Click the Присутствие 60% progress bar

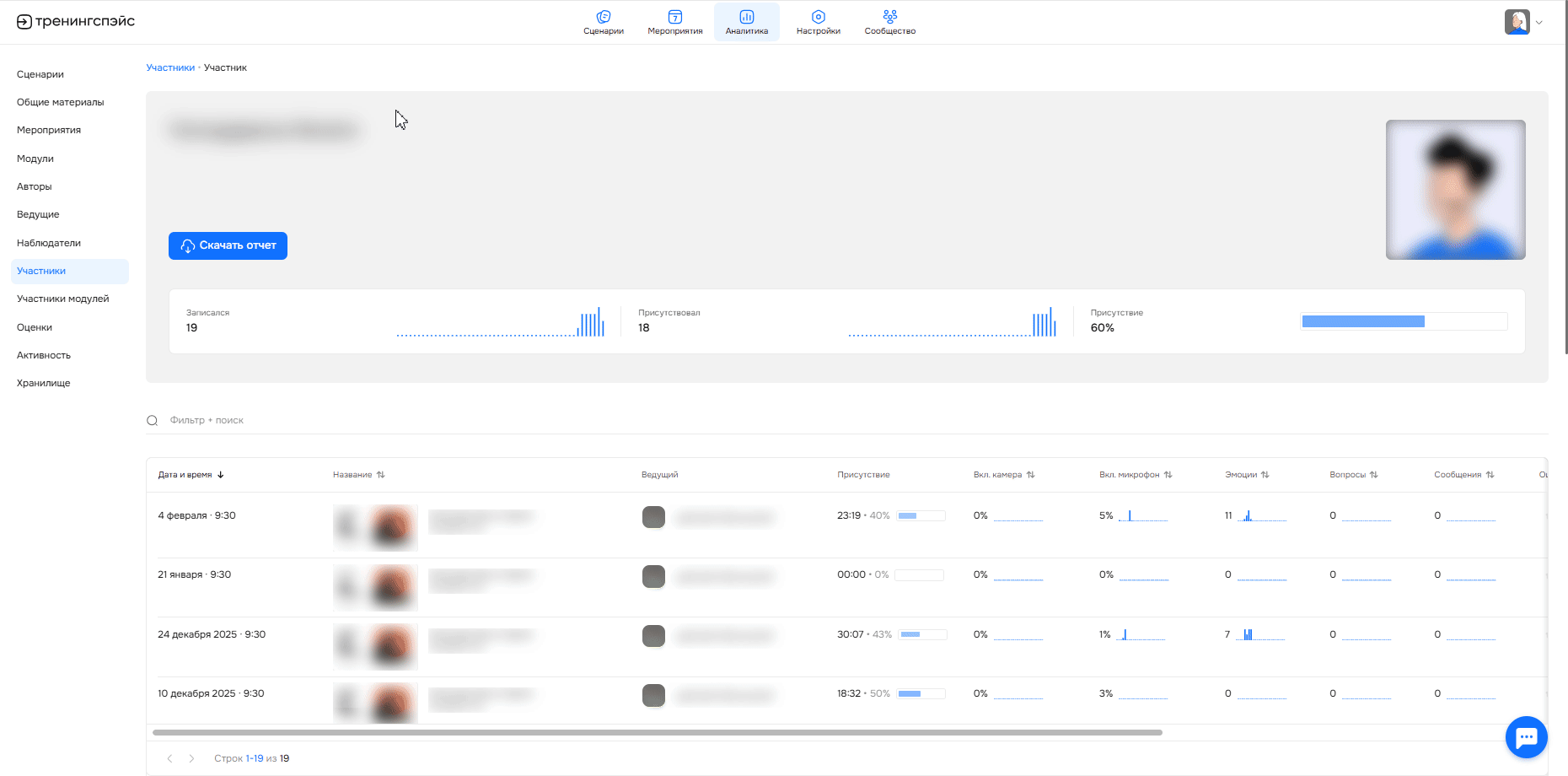(x=1404, y=321)
